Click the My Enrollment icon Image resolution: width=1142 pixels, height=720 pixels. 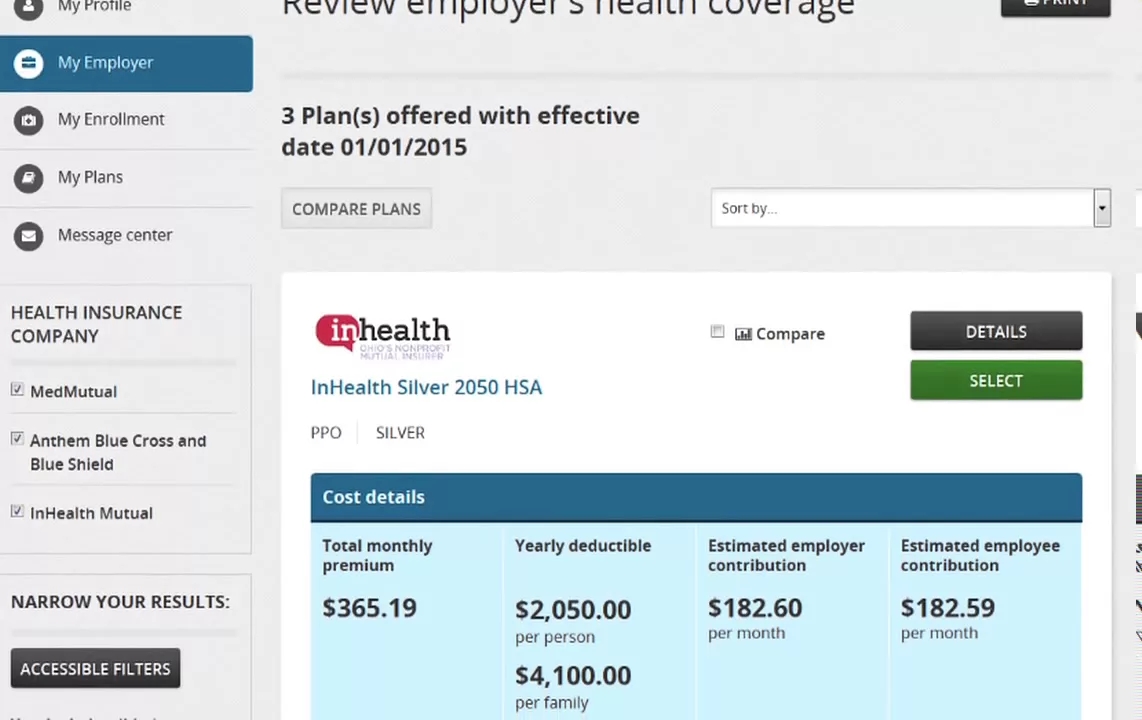[28, 120]
